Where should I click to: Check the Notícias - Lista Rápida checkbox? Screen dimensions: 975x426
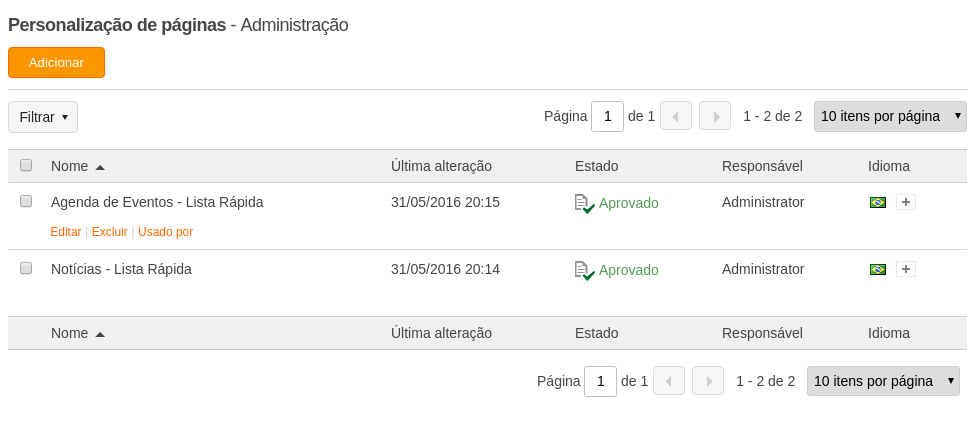pyautogui.click(x=26, y=269)
